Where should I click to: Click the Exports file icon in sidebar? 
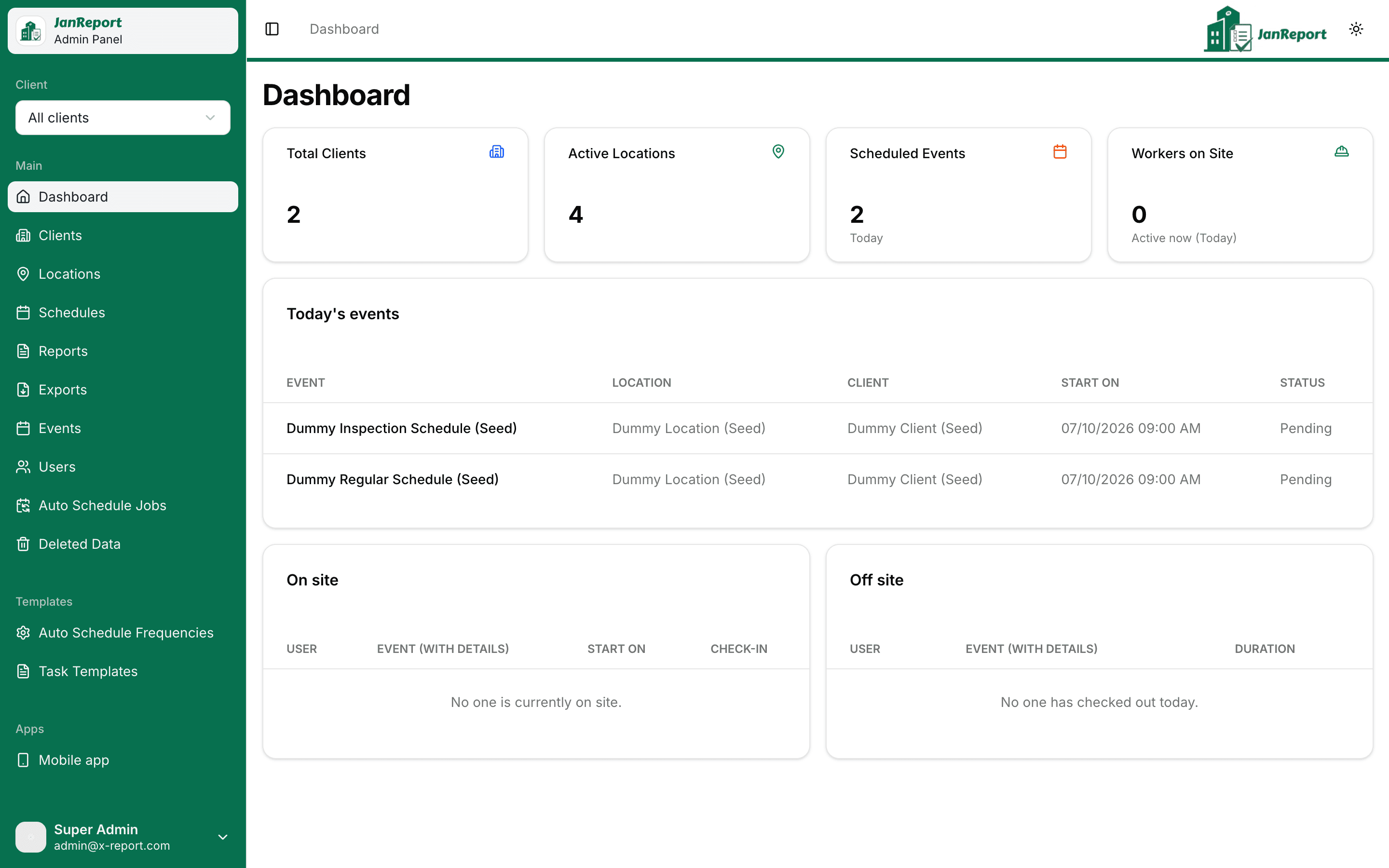[23, 389]
